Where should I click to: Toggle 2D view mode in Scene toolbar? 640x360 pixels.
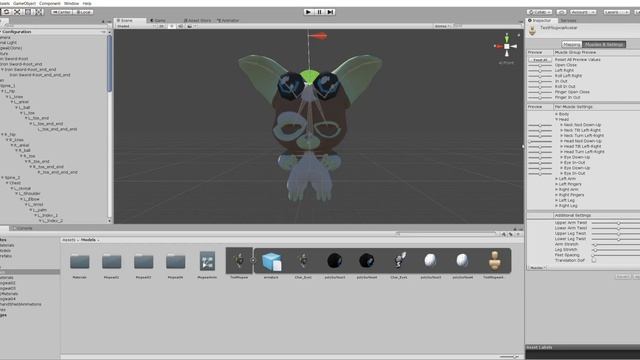click(162, 26)
